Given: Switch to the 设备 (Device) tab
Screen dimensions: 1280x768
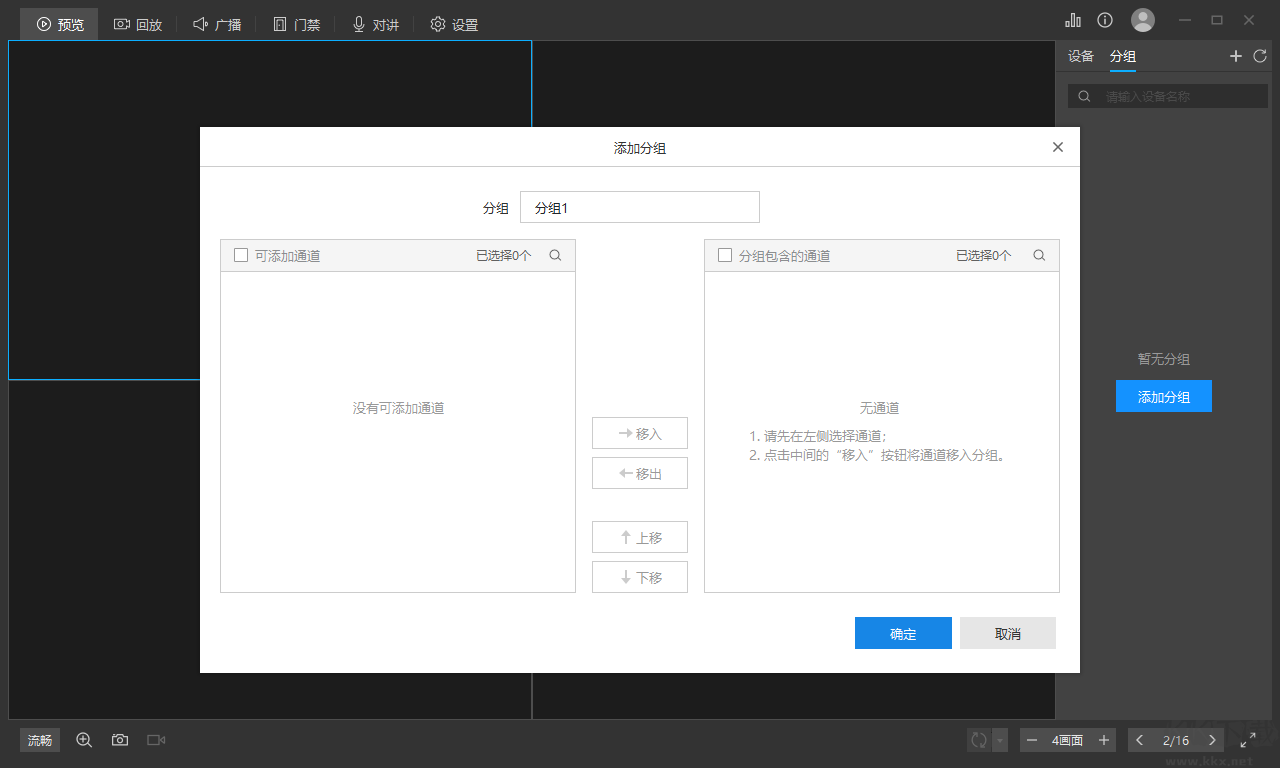Looking at the screenshot, I should pos(1080,57).
